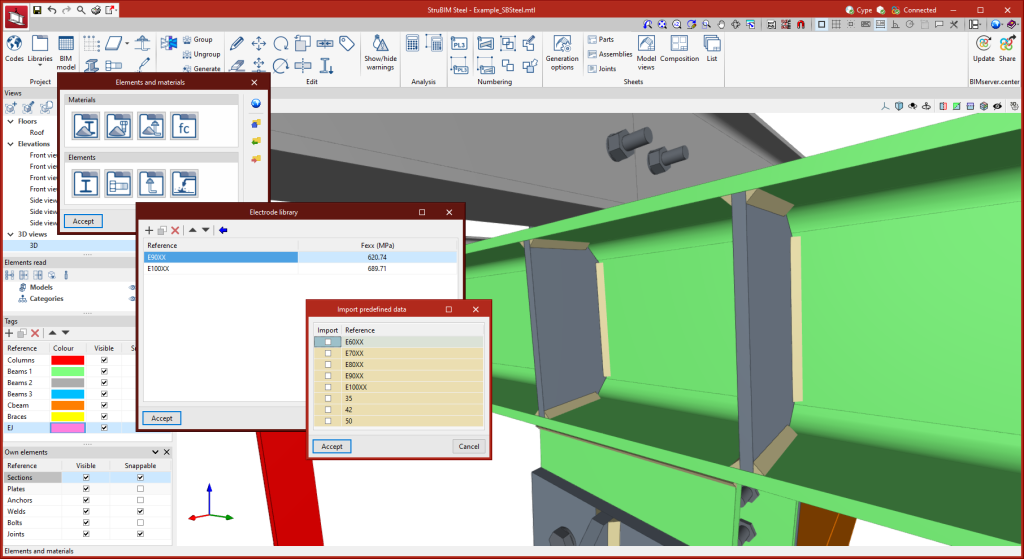Select the Joints sheets item
Image resolution: width=1024 pixels, height=559 pixels.
[601, 69]
